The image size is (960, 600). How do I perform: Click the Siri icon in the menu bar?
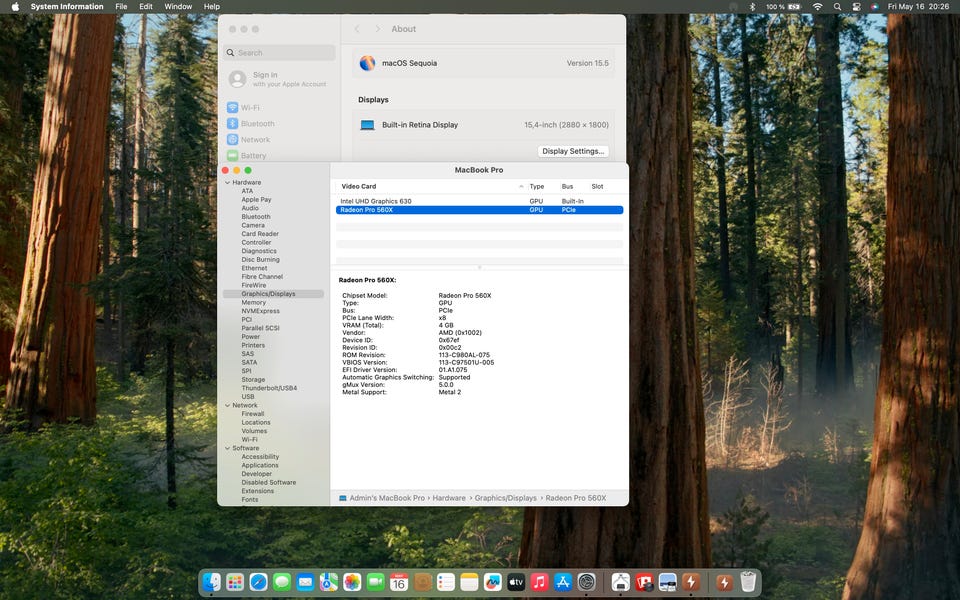875,7
